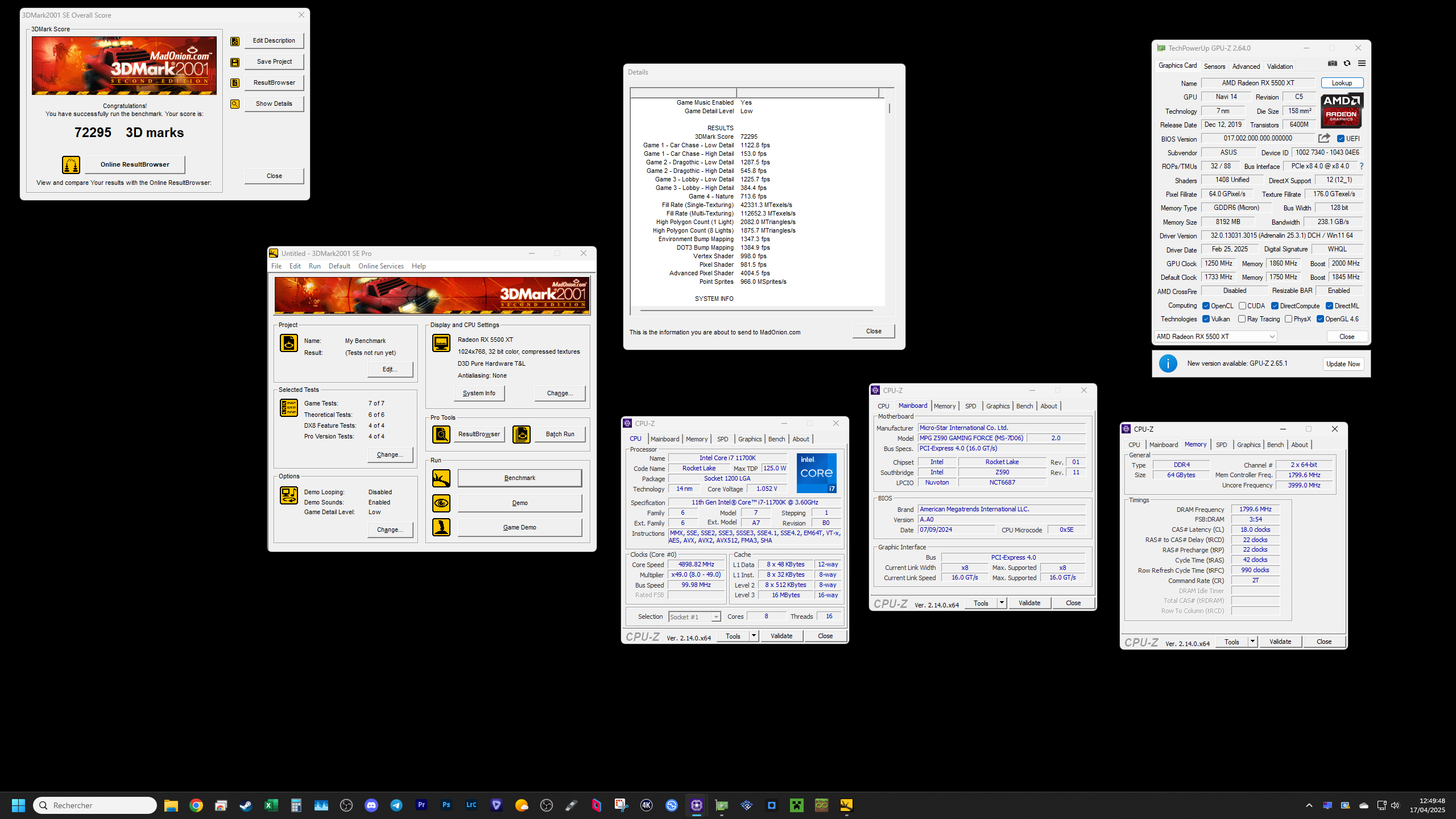Click the Demo eye icon
The width and height of the screenshot is (1456, 819).
(441, 503)
